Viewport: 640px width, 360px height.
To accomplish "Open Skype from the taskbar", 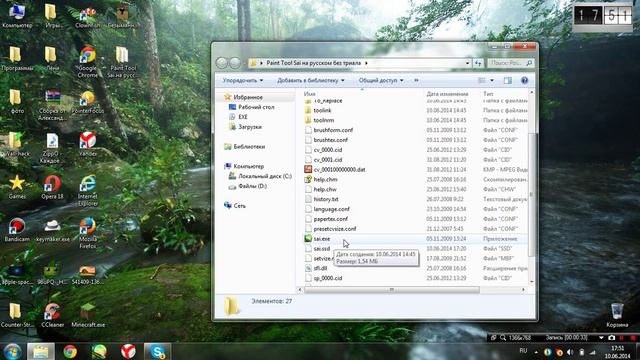I will click(x=158, y=351).
